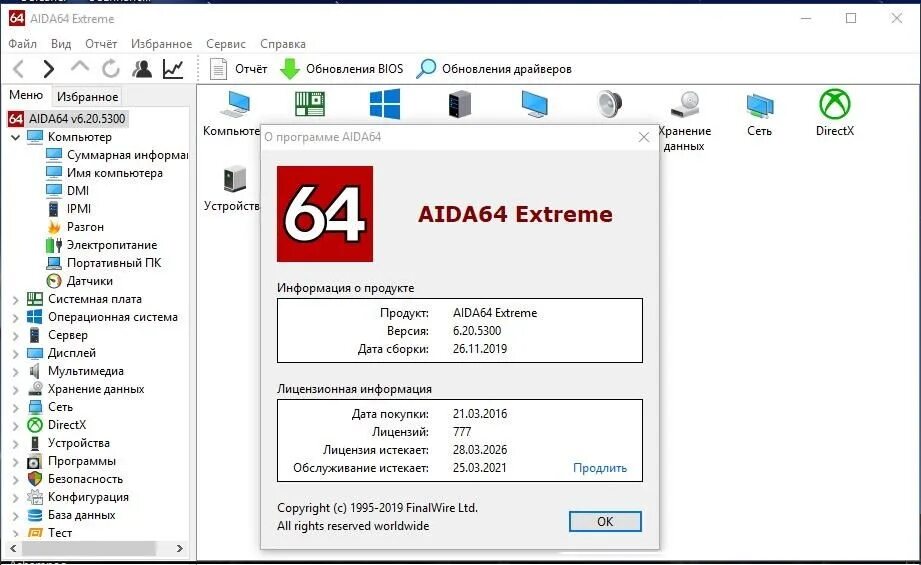Close the О программе AIDA64 dialog

pos(644,137)
